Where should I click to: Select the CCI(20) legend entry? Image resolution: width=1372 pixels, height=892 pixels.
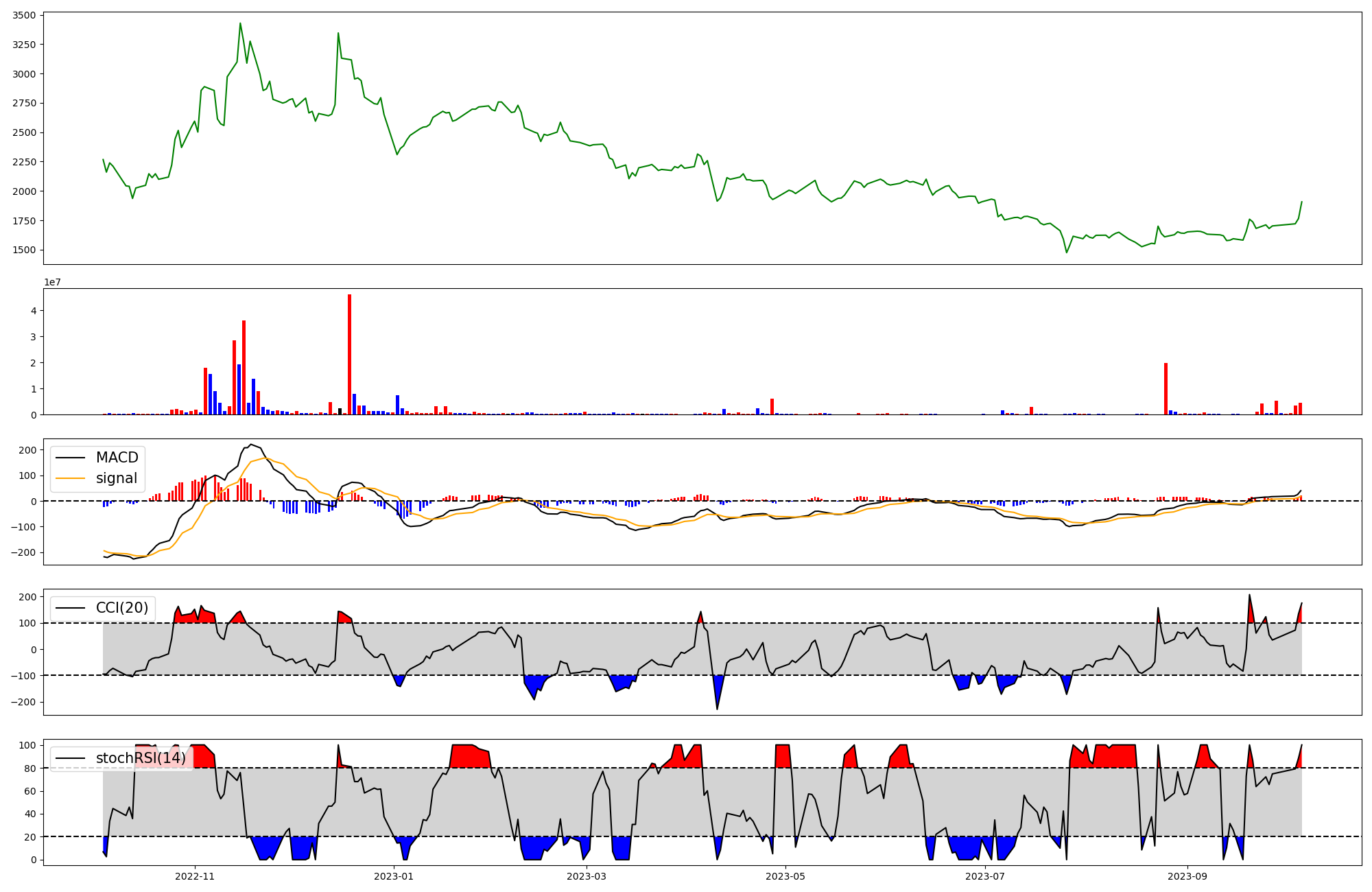pos(121,608)
